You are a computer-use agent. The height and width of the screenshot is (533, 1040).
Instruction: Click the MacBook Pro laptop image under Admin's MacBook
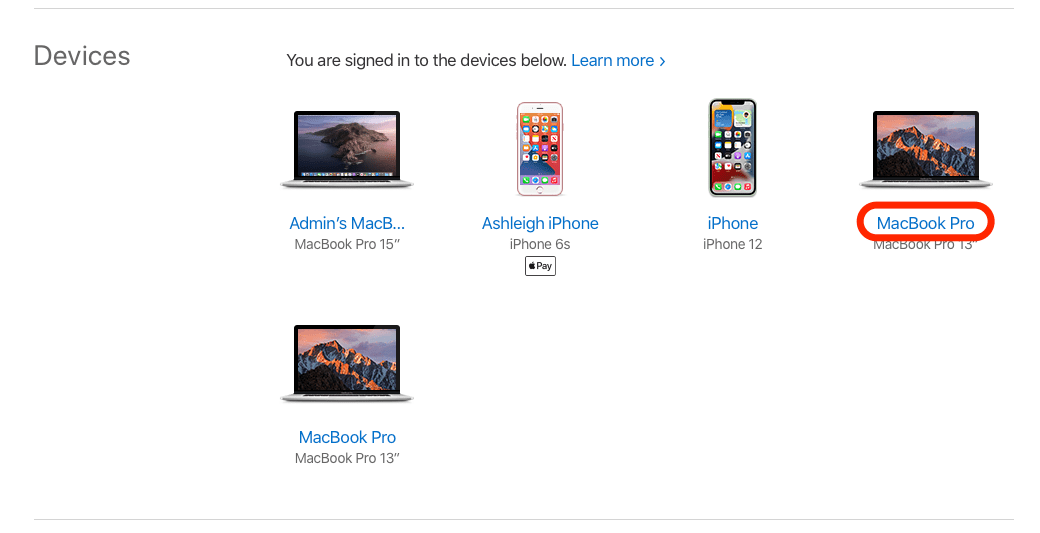[347, 363]
